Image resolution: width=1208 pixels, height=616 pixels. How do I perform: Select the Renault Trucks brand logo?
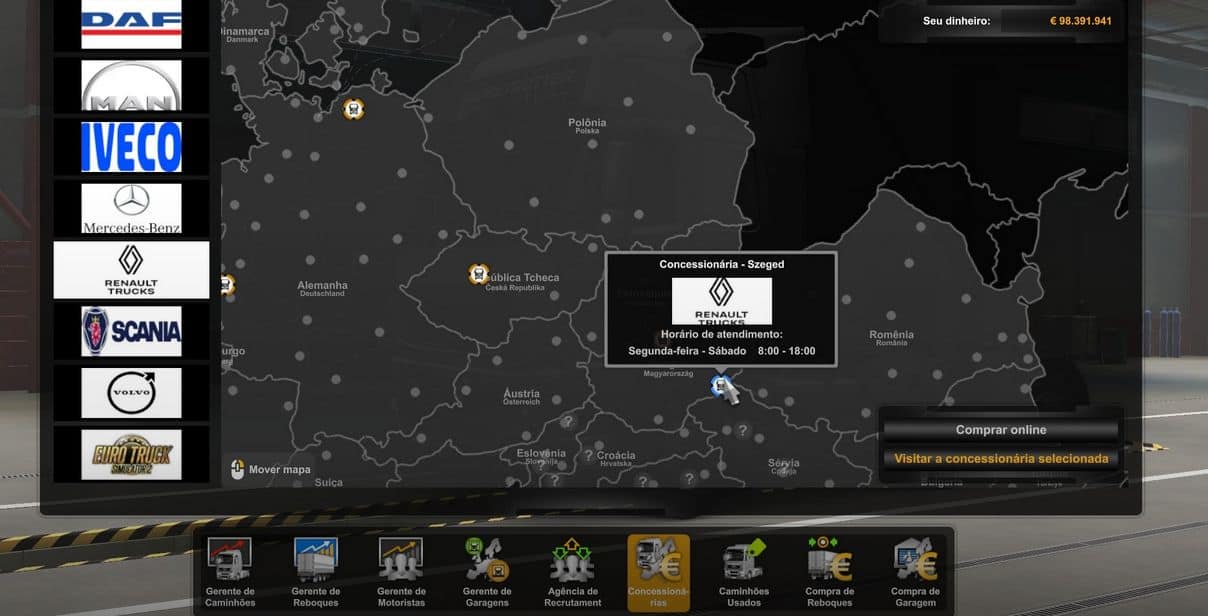(131, 270)
